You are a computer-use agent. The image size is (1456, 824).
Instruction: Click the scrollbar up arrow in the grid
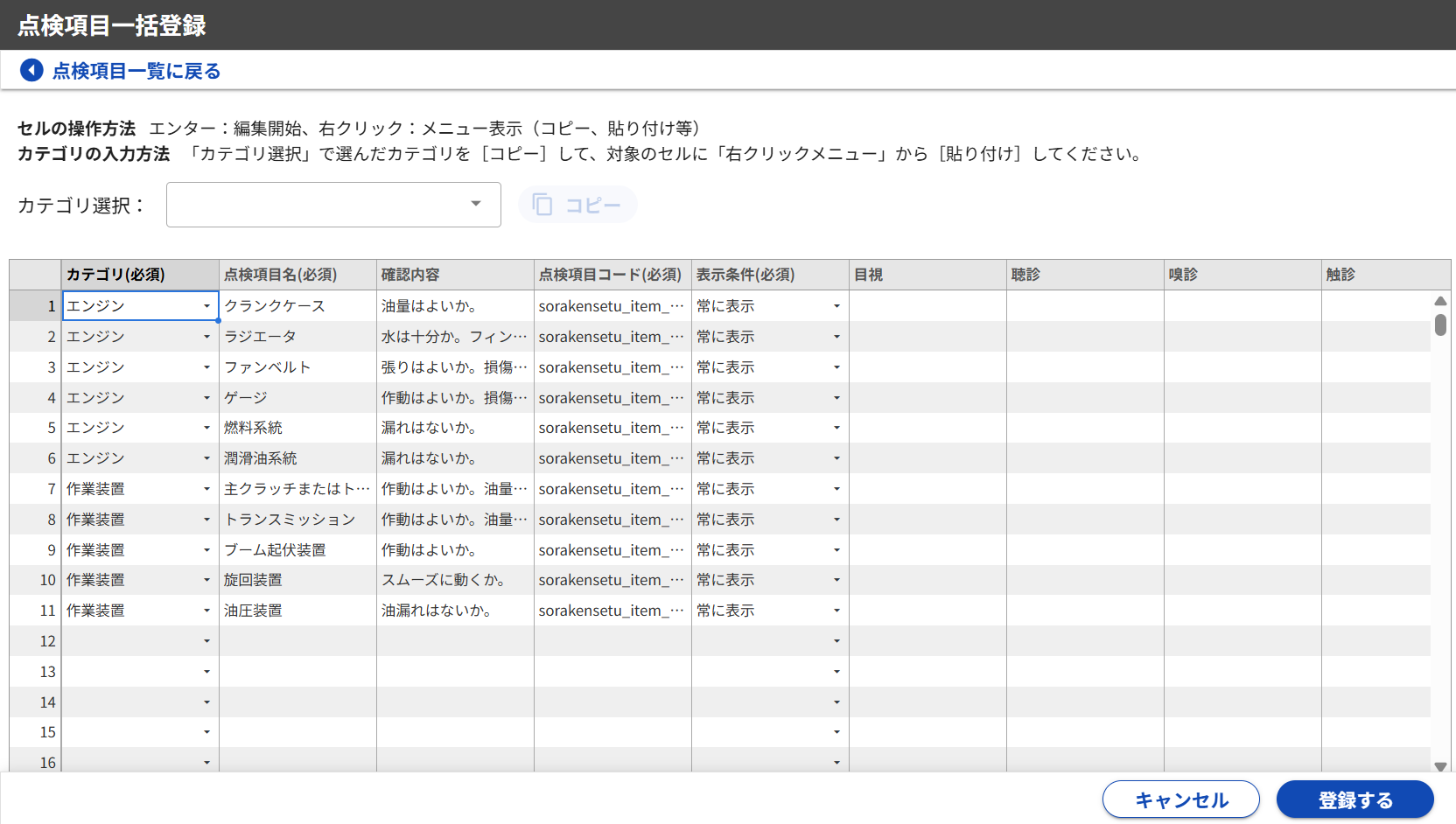tap(1440, 301)
